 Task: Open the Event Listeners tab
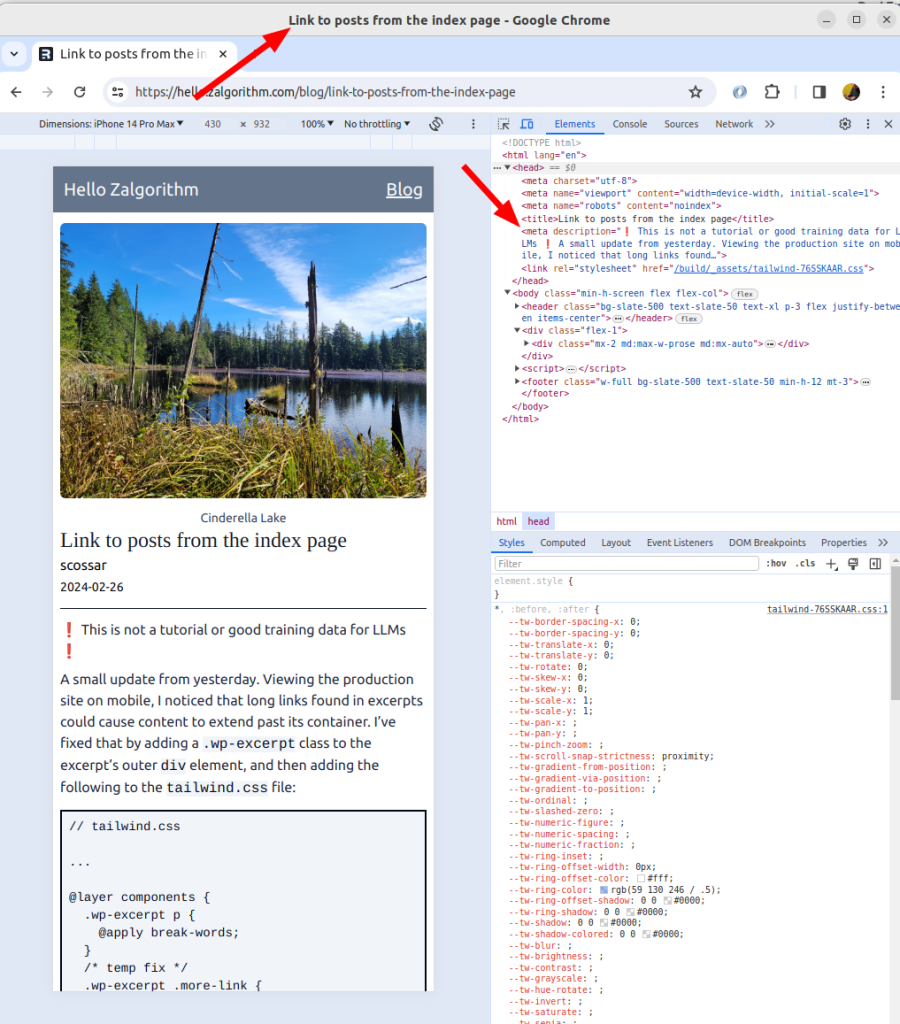point(680,543)
